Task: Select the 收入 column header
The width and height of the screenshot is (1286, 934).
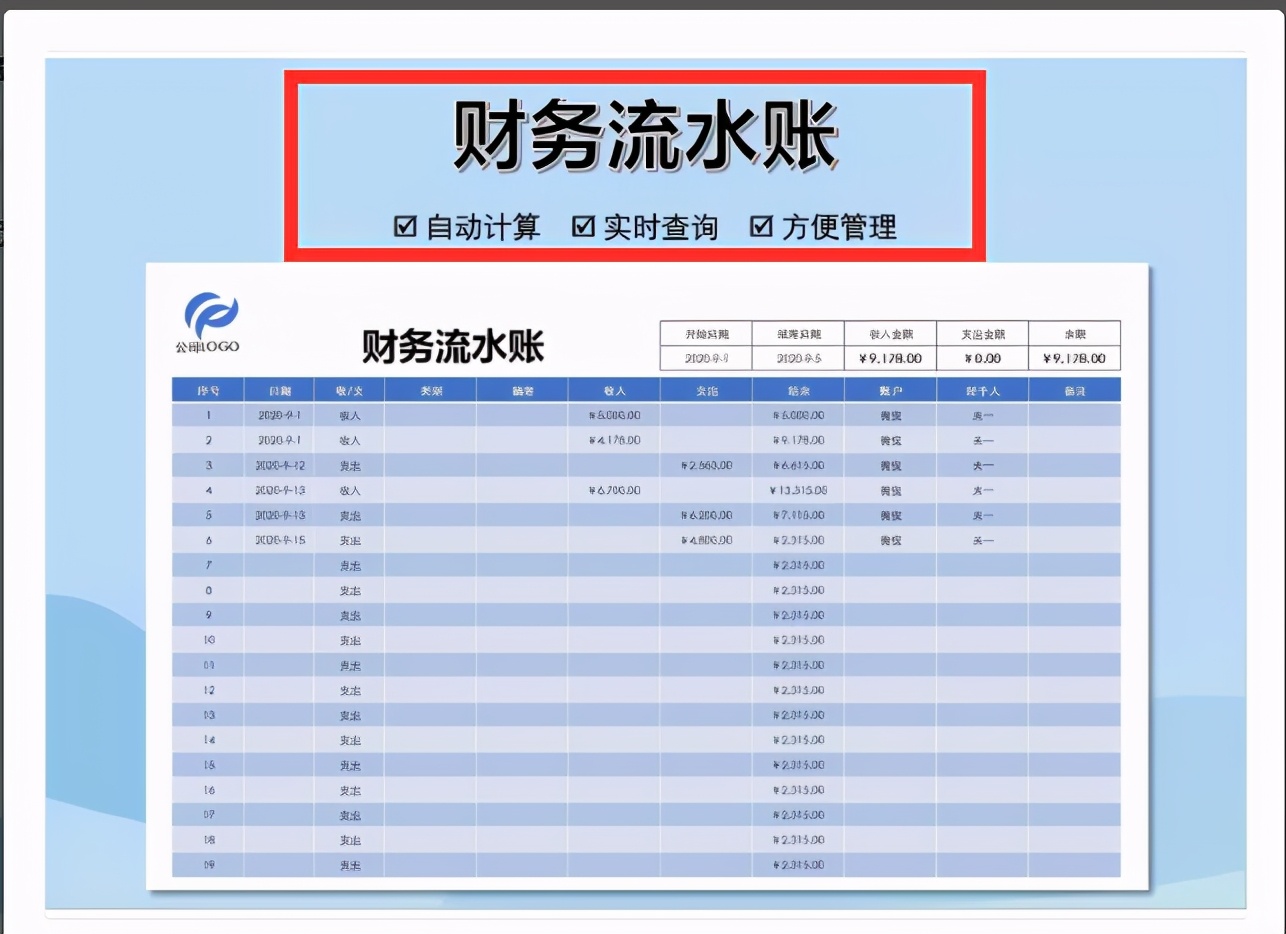Action: (616, 389)
